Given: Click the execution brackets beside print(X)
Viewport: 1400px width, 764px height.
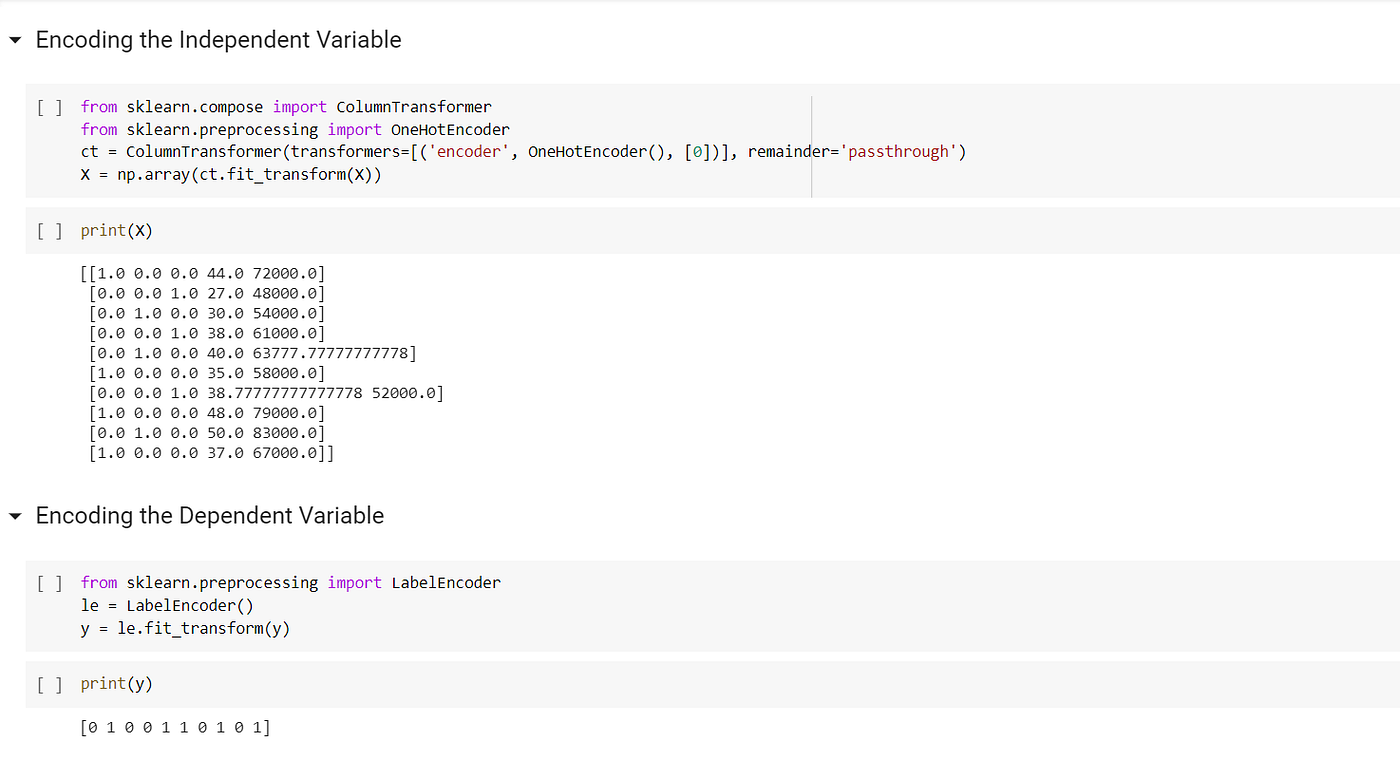Looking at the screenshot, I should tap(49, 230).
